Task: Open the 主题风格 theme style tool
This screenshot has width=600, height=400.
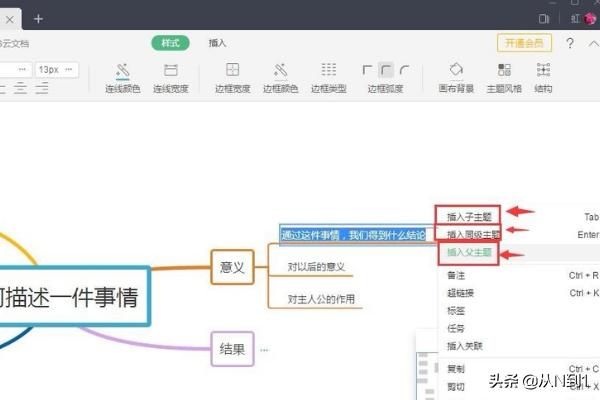Action: pos(504,78)
